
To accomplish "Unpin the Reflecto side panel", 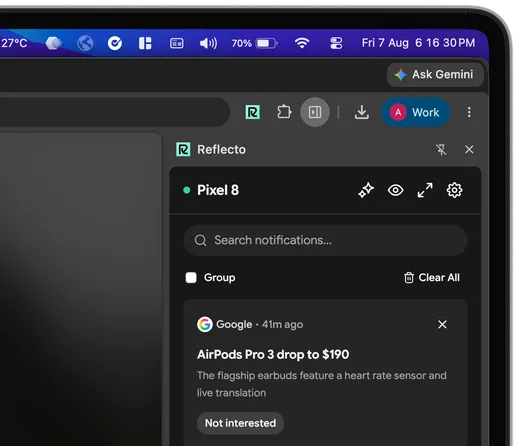I will coord(441,149).
